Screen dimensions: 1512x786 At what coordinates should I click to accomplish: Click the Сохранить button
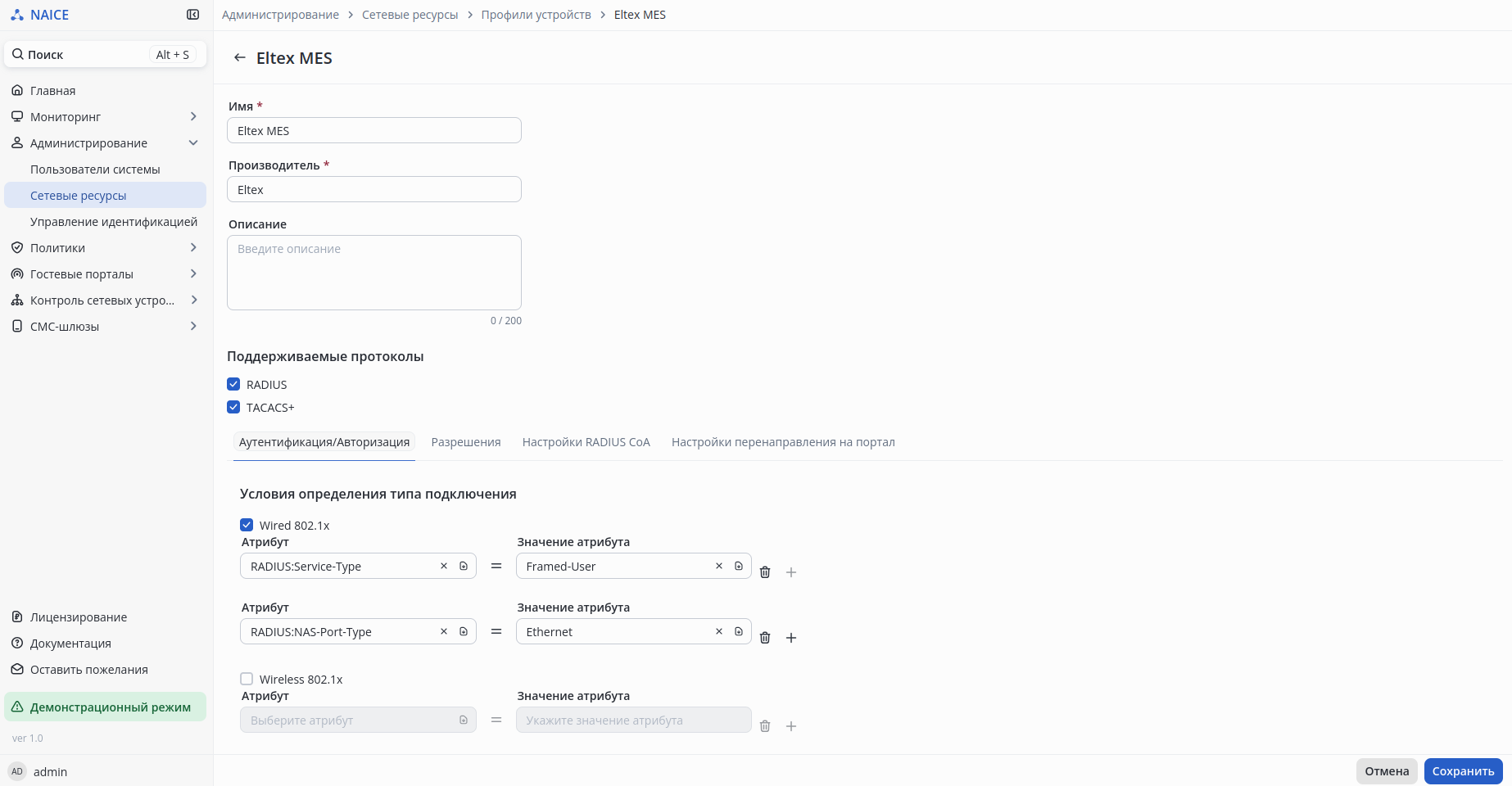pyautogui.click(x=1463, y=771)
